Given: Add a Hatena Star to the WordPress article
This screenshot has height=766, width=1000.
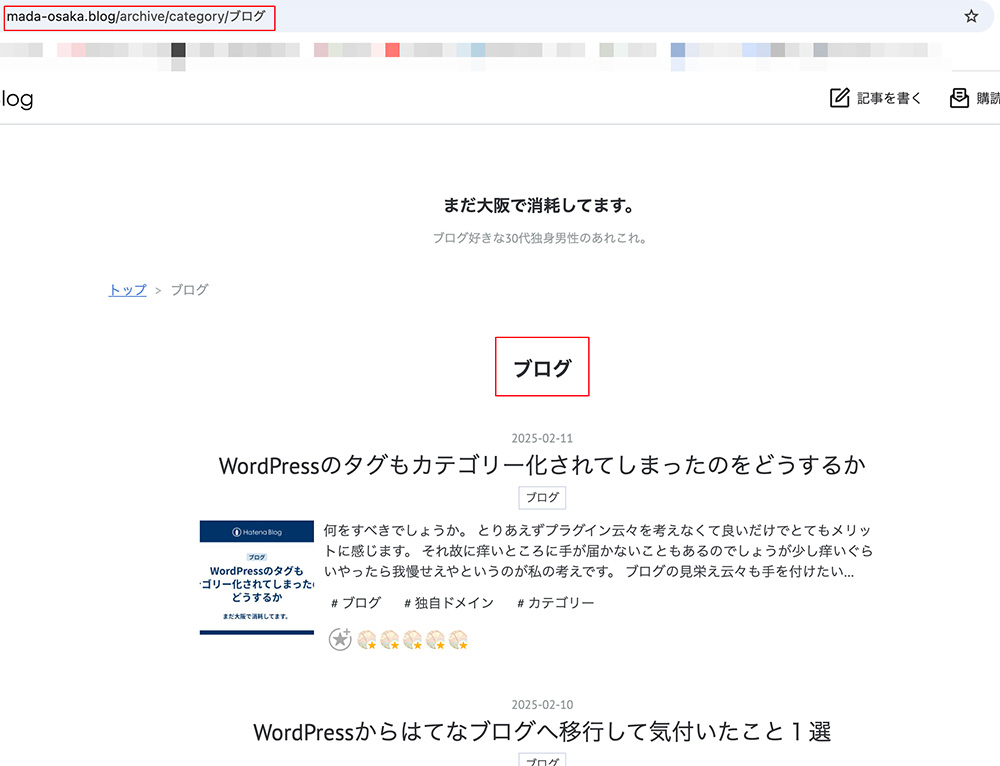Looking at the screenshot, I should [340, 639].
